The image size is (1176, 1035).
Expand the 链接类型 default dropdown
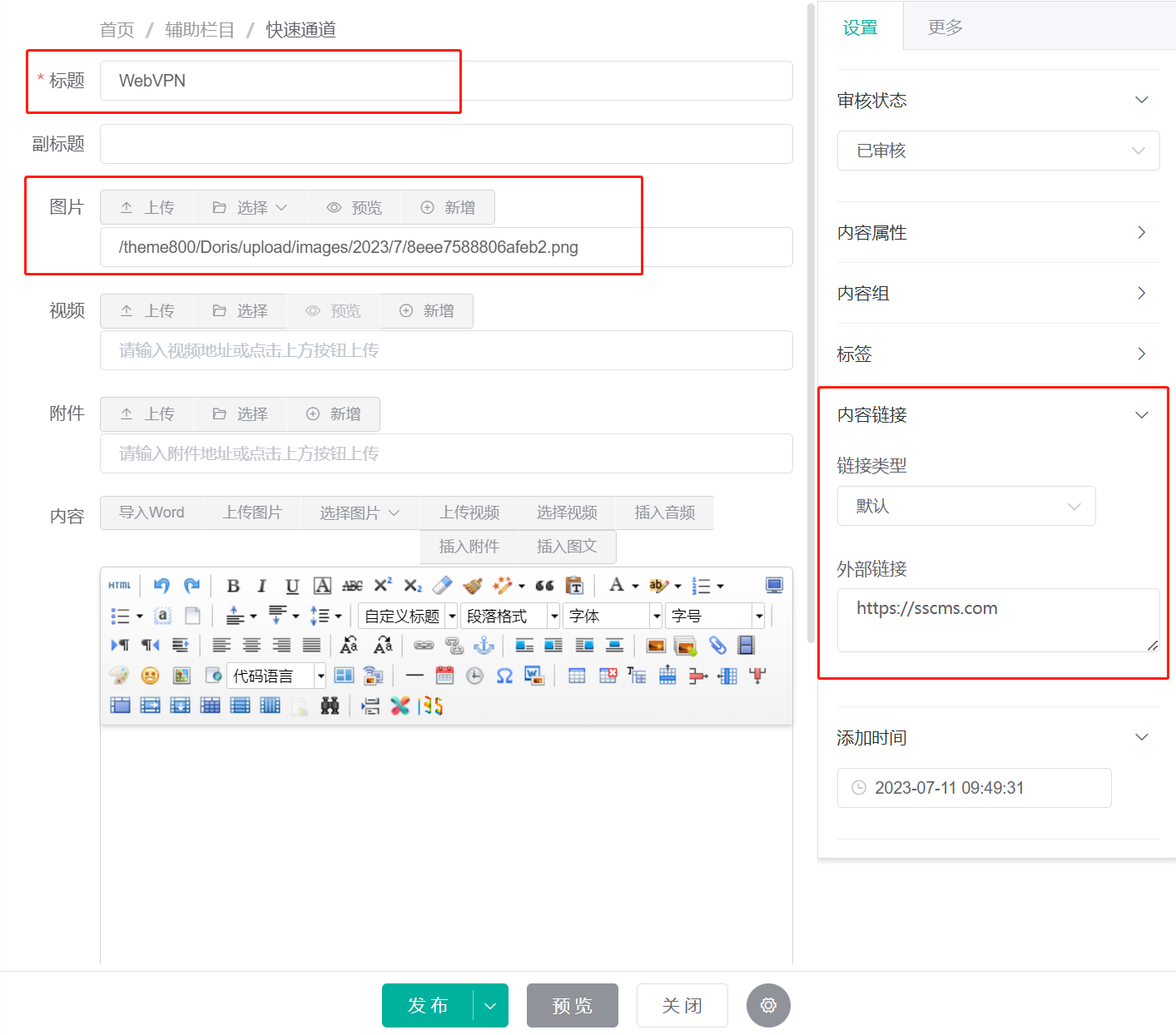click(x=965, y=505)
